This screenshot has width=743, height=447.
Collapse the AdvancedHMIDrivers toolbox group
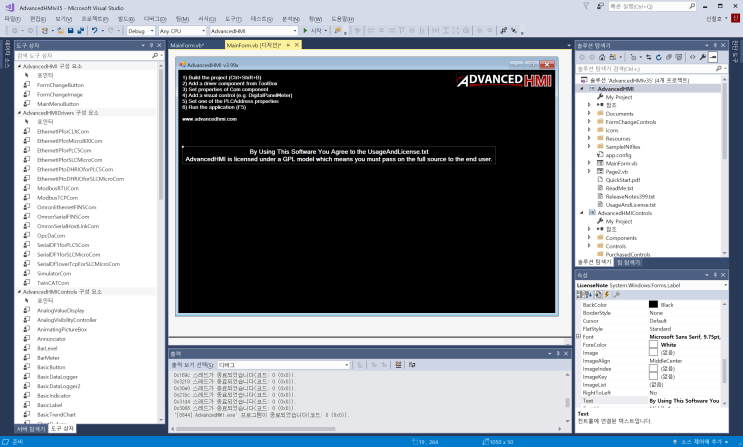click(19, 113)
